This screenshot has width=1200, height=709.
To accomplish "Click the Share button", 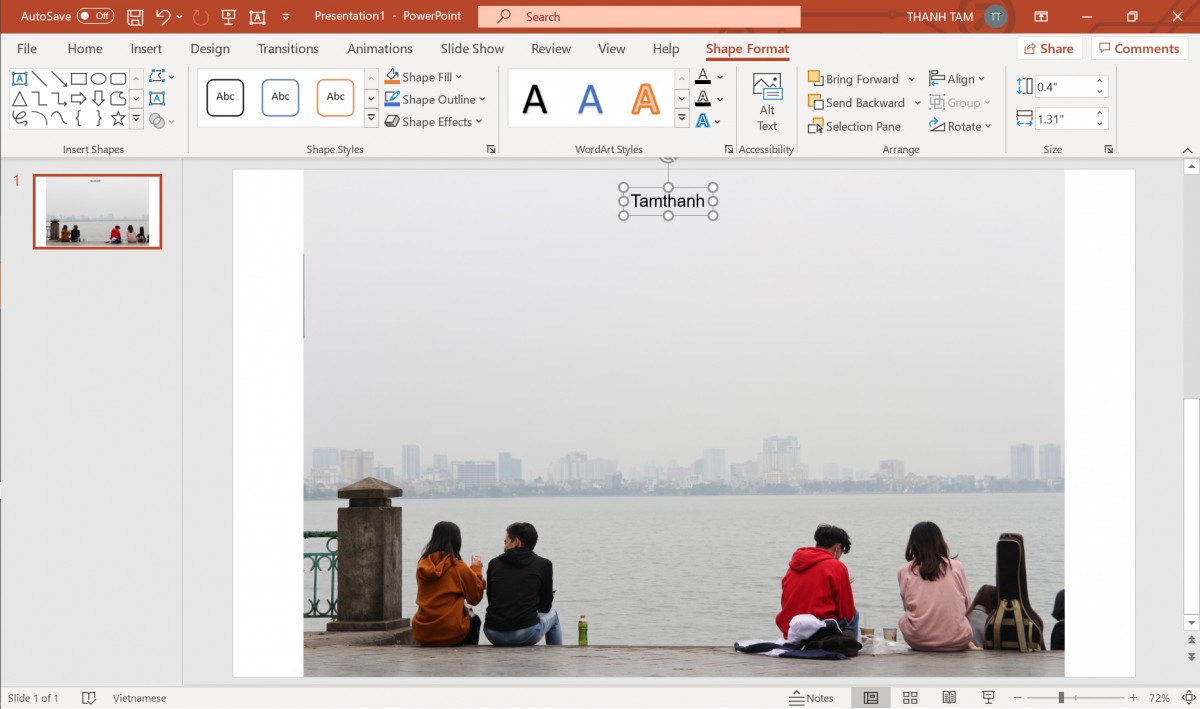I will (1048, 49).
